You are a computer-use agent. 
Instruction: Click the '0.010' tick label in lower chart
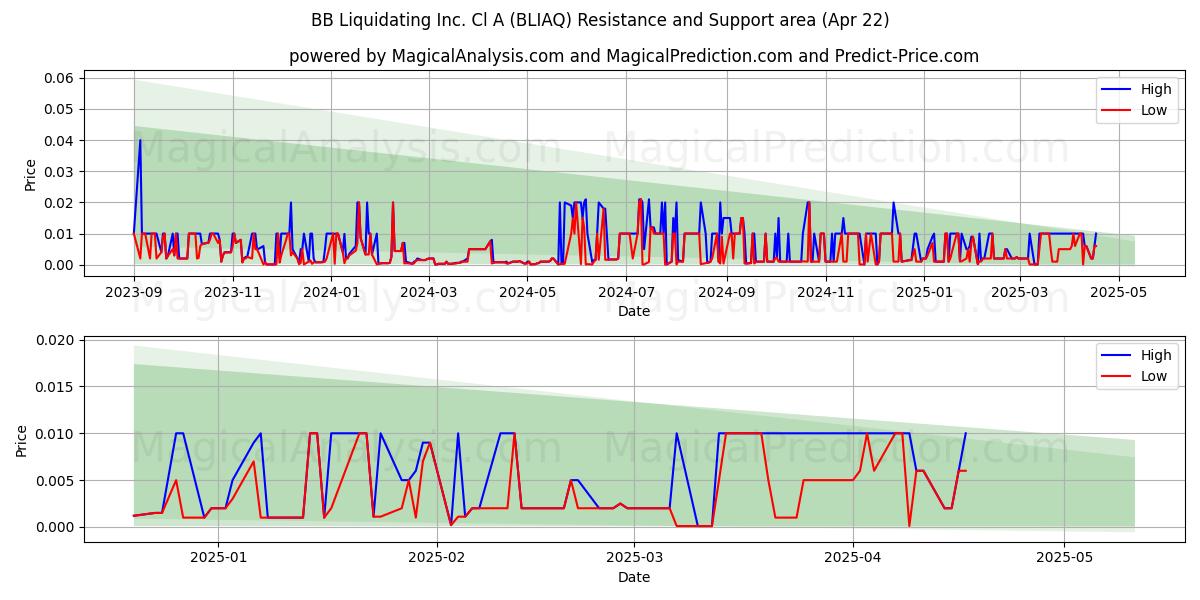click(x=56, y=434)
